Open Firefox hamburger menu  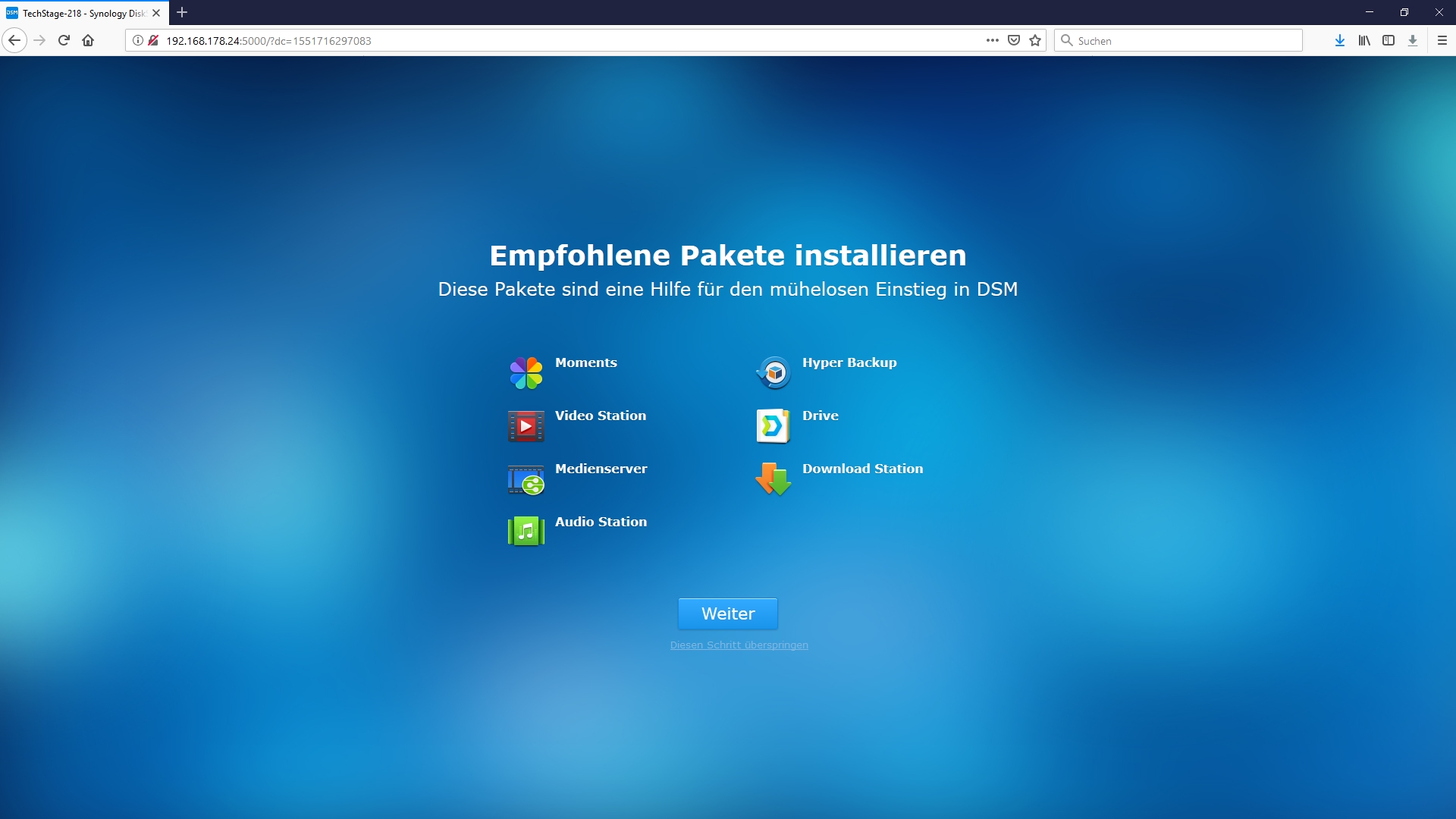click(1442, 40)
